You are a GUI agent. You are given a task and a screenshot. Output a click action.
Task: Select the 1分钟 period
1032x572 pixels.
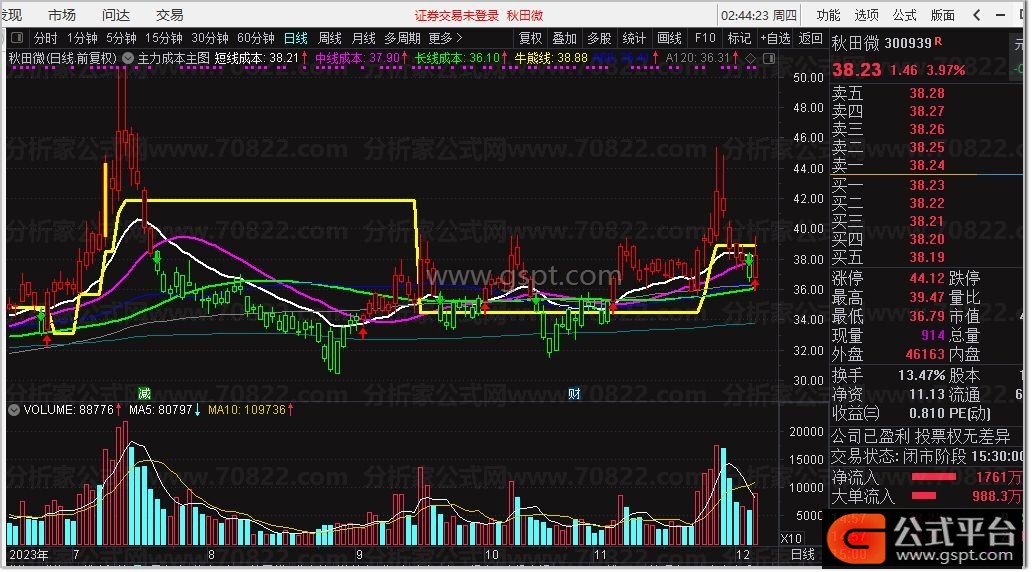click(82, 38)
